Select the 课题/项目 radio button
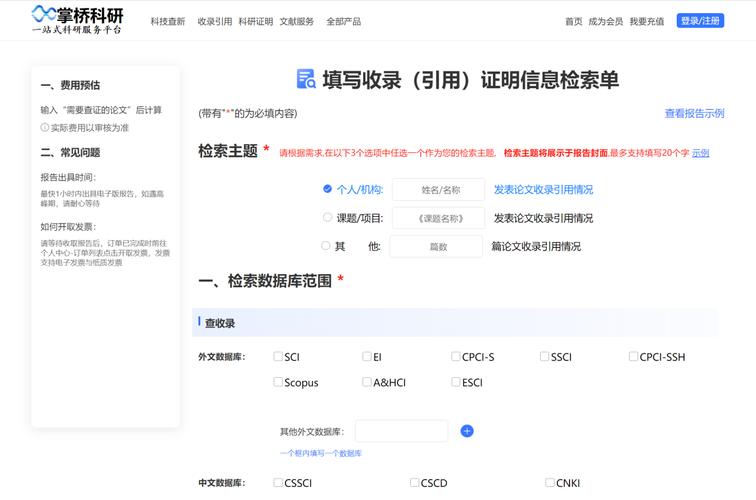Image resolution: width=756 pixels, height=500 pixels. [327, 217]
